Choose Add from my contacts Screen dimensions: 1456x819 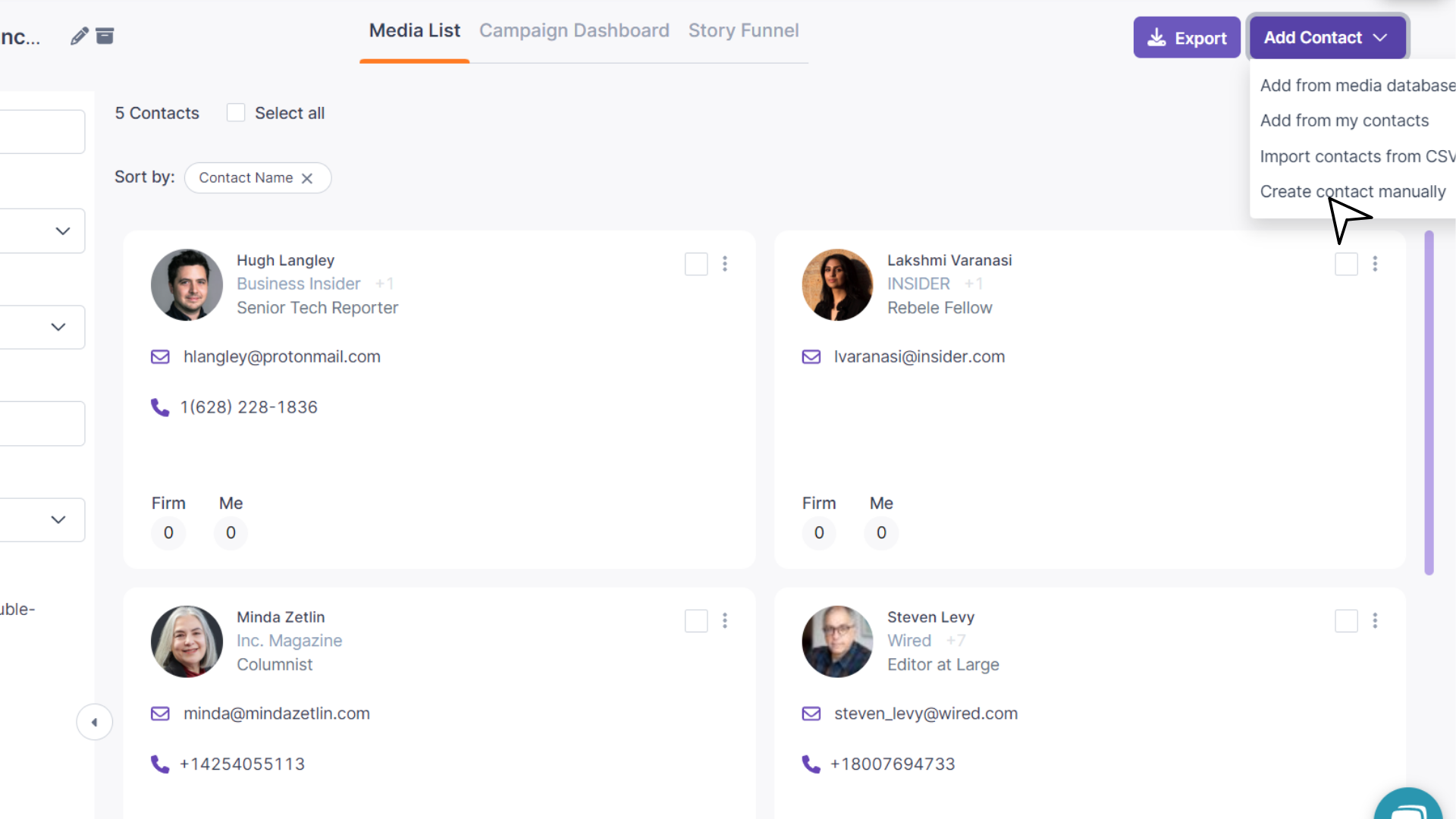(x=1344, y=121)
